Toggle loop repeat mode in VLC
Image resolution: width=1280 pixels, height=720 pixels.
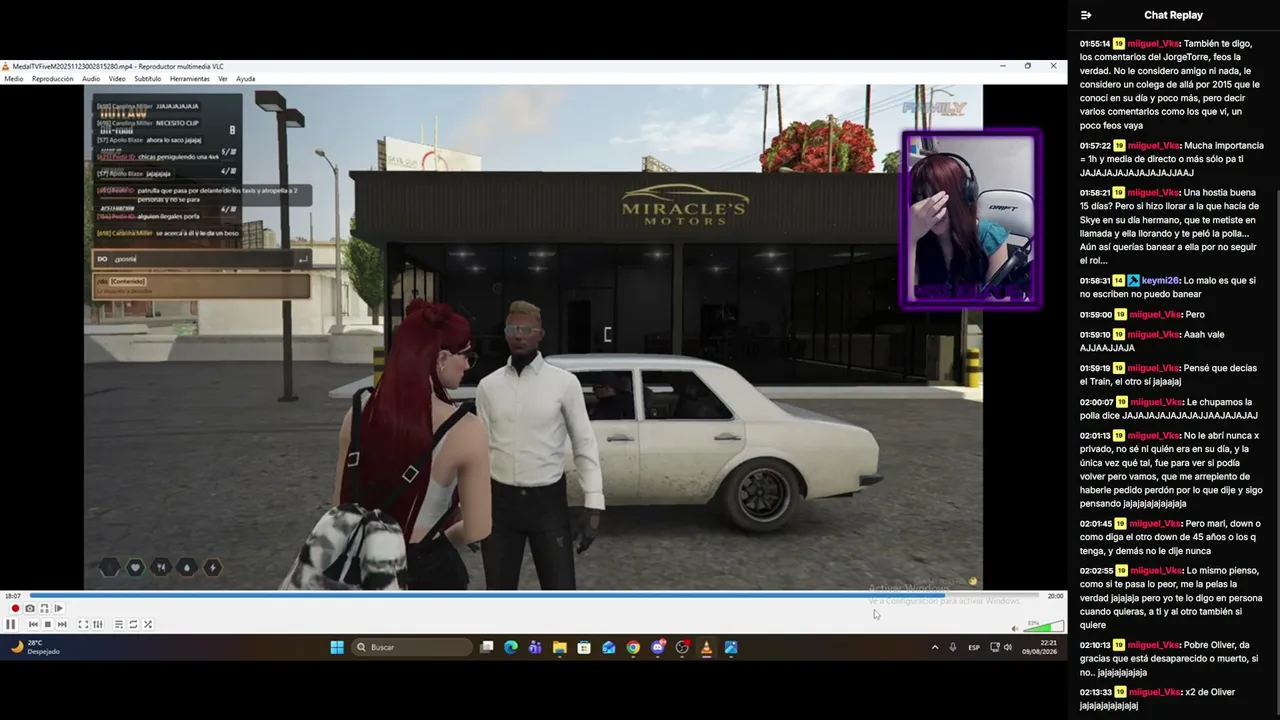pyautogui.click(x=133, y=624)
